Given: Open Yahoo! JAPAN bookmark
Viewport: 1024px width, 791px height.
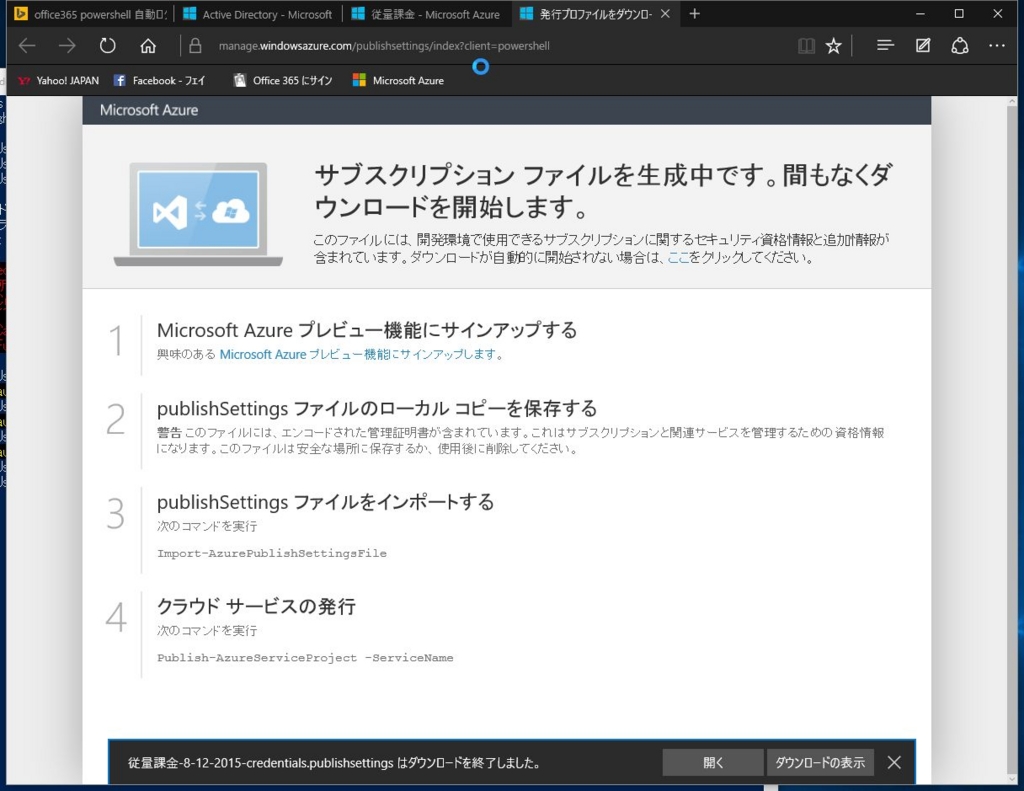Looking at the screenshot, I should coord(58,80).
